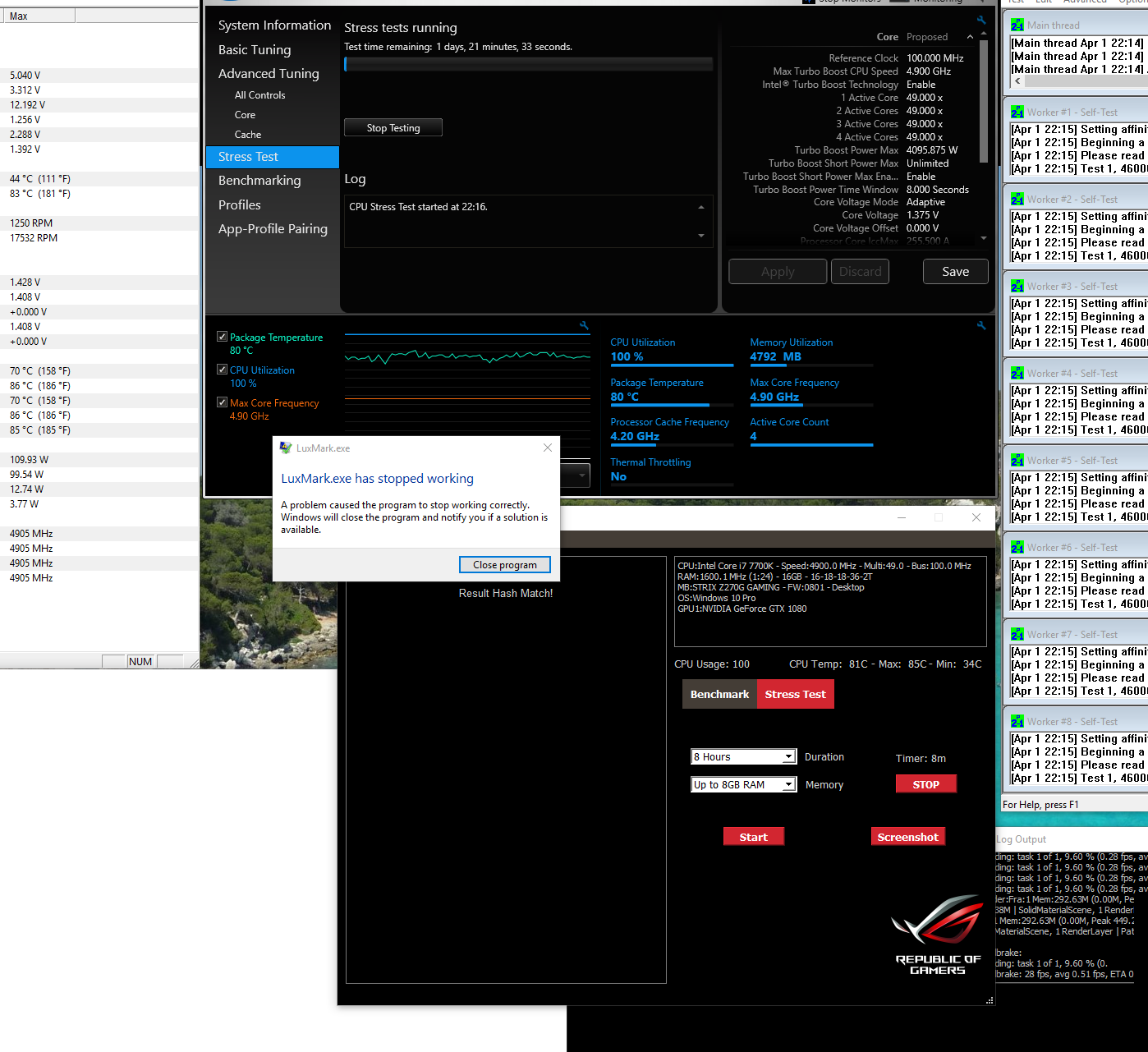Click the Worker #1 Self-Test window icon

(1017, 113)
